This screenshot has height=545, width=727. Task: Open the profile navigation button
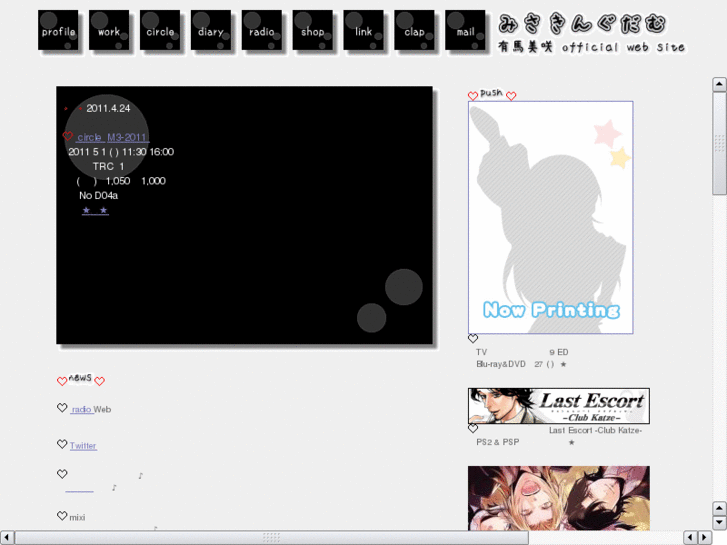coord(58,31)
